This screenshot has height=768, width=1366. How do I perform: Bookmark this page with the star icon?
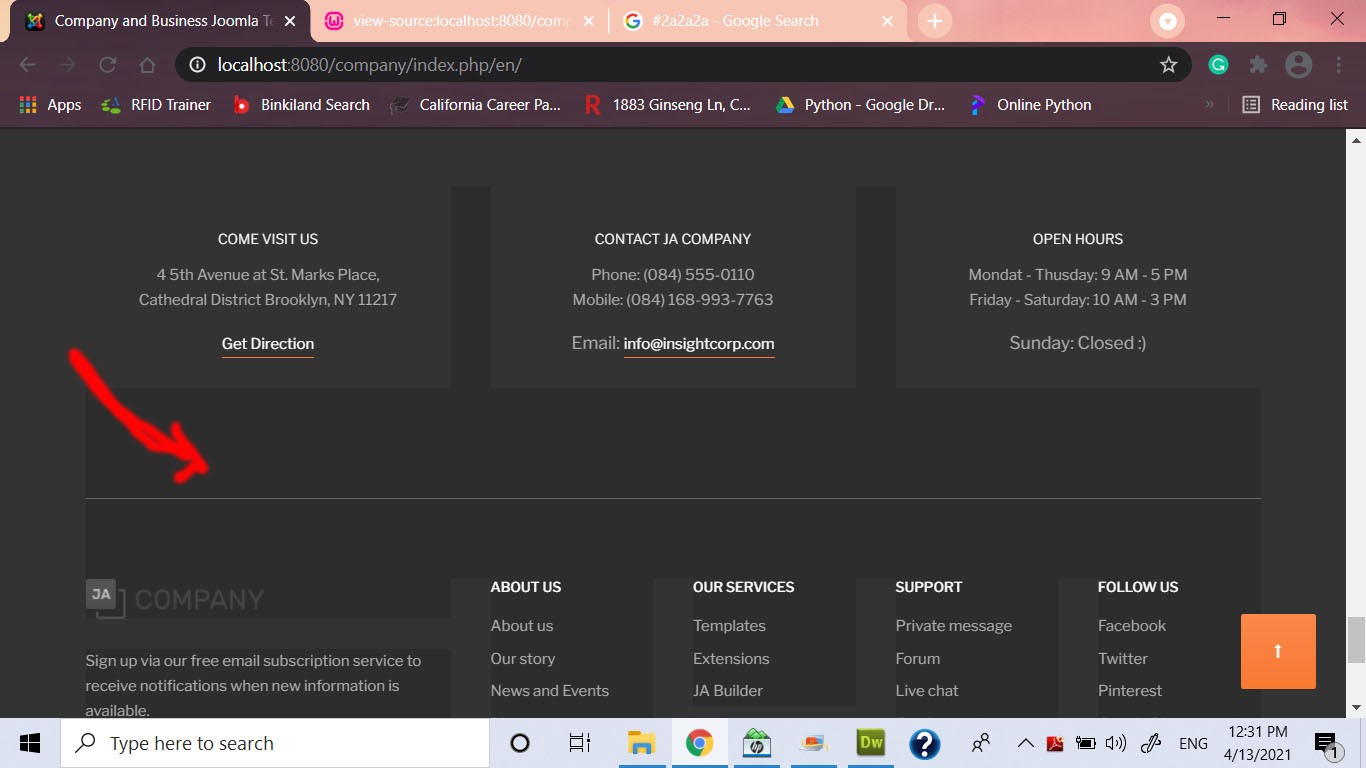pos(1168,65)
